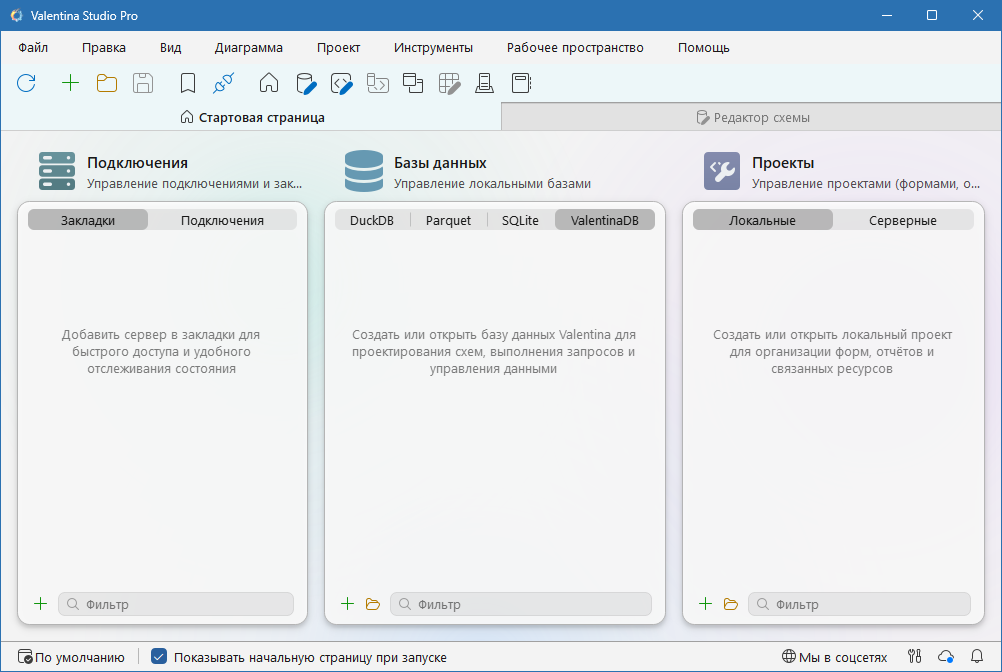Screen dimensions: 1002x672
Task: Click the Базы данных cylinder header icon
Action: [364, 171]
